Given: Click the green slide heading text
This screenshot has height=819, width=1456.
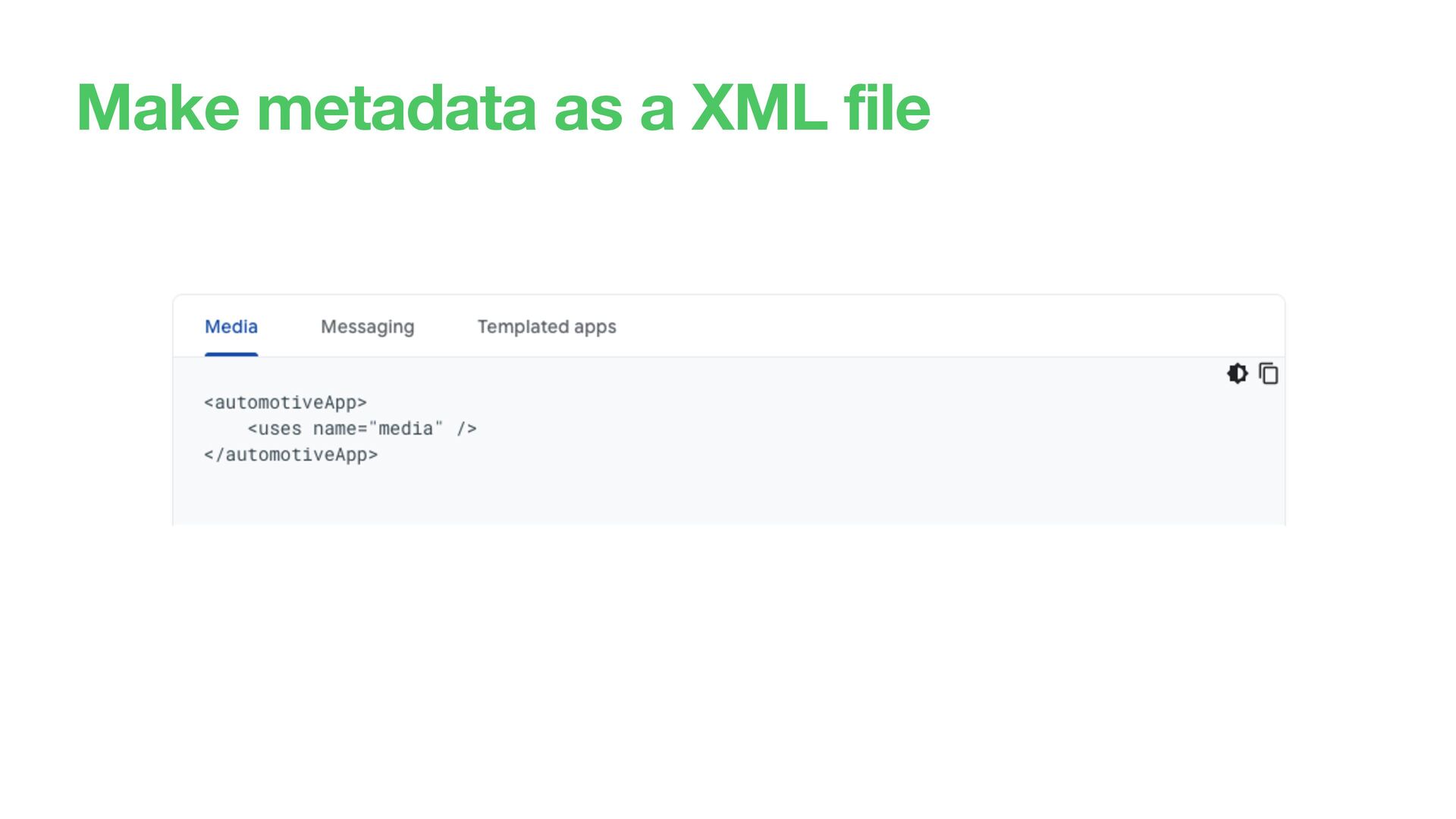Looking at the screenshot, I should click(504, 108).
